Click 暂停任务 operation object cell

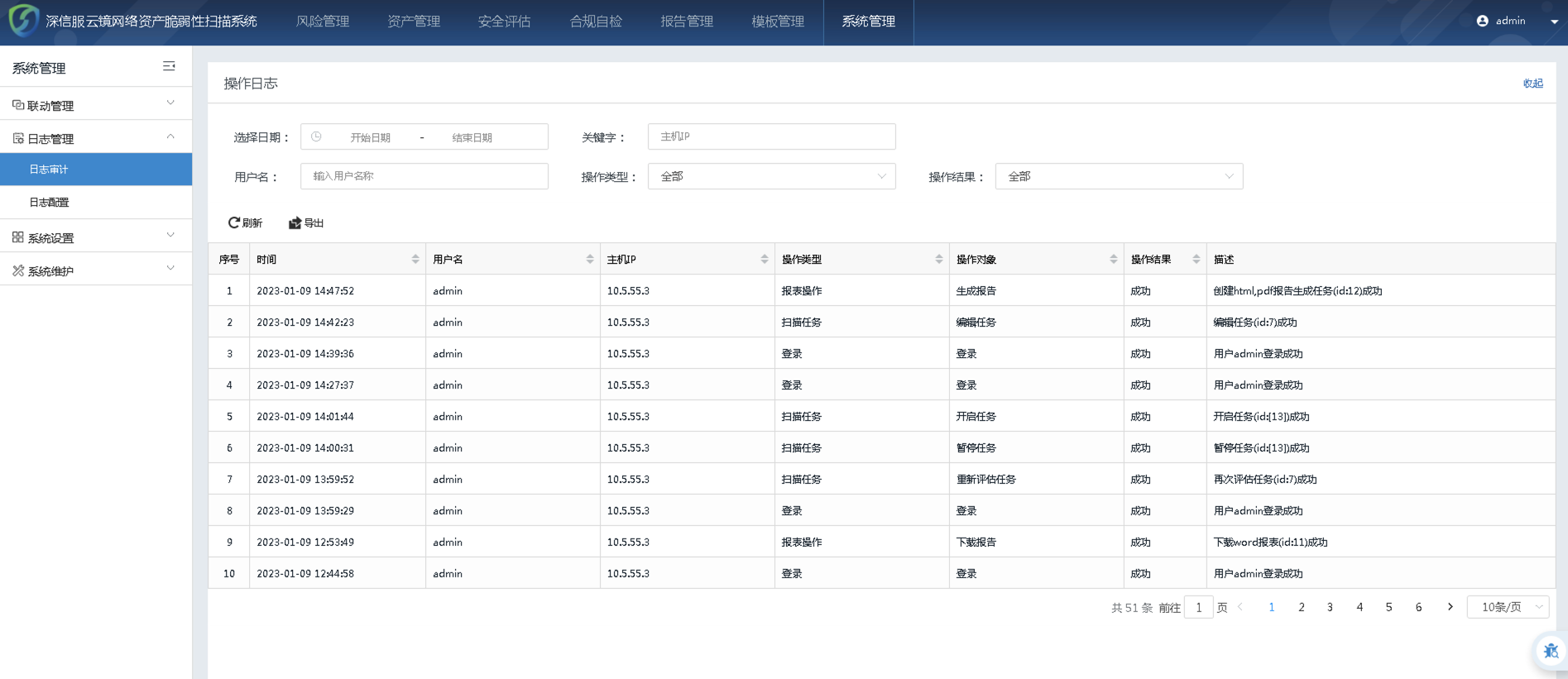(976, 448)
